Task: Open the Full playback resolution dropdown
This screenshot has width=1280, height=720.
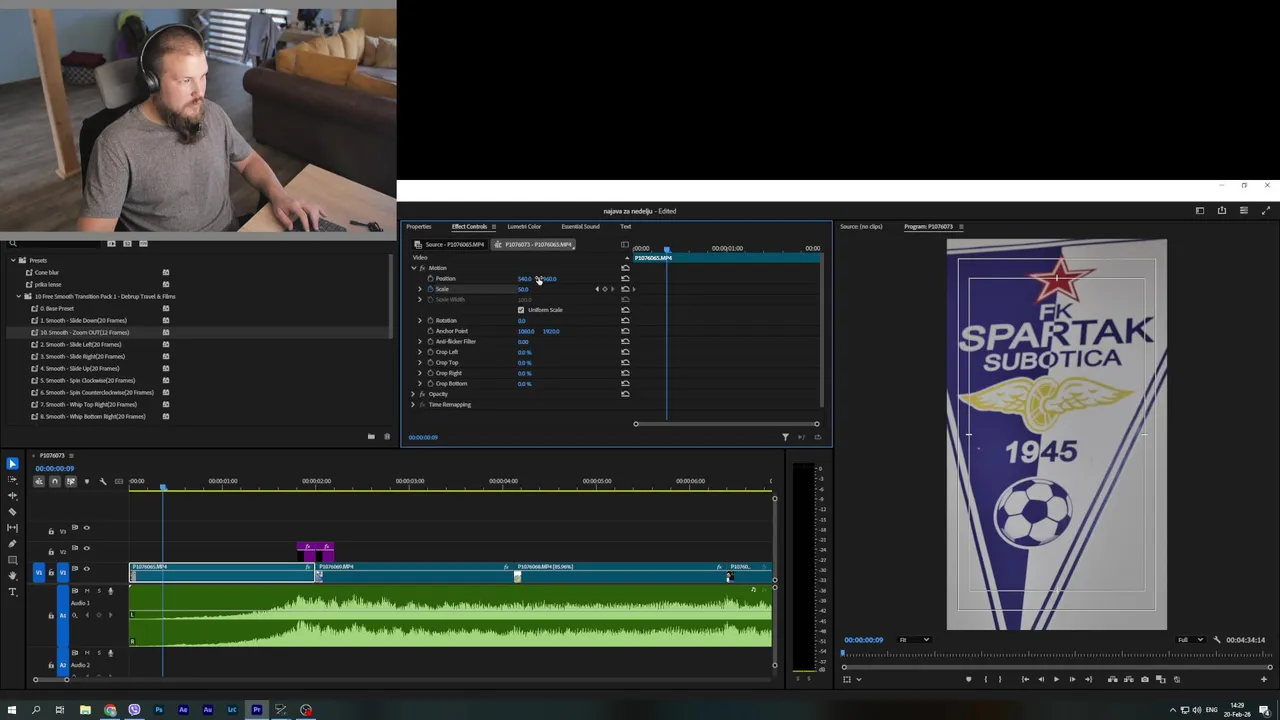Action: pyautogui.click(x=1190, y=640)
